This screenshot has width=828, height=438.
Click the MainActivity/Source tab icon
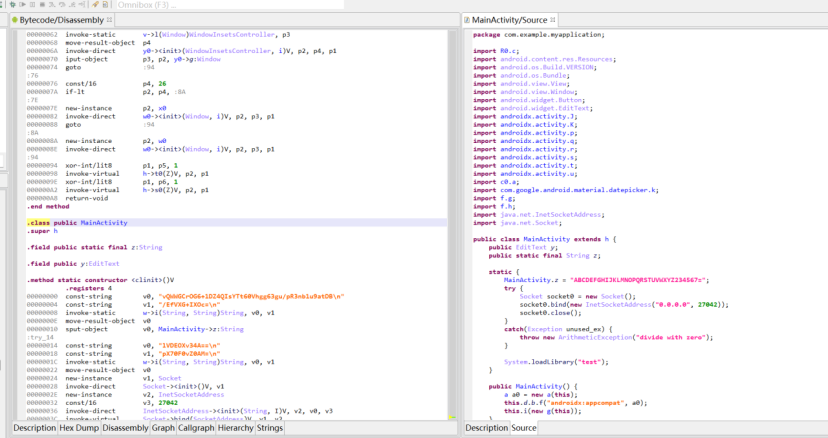point(468,20)
